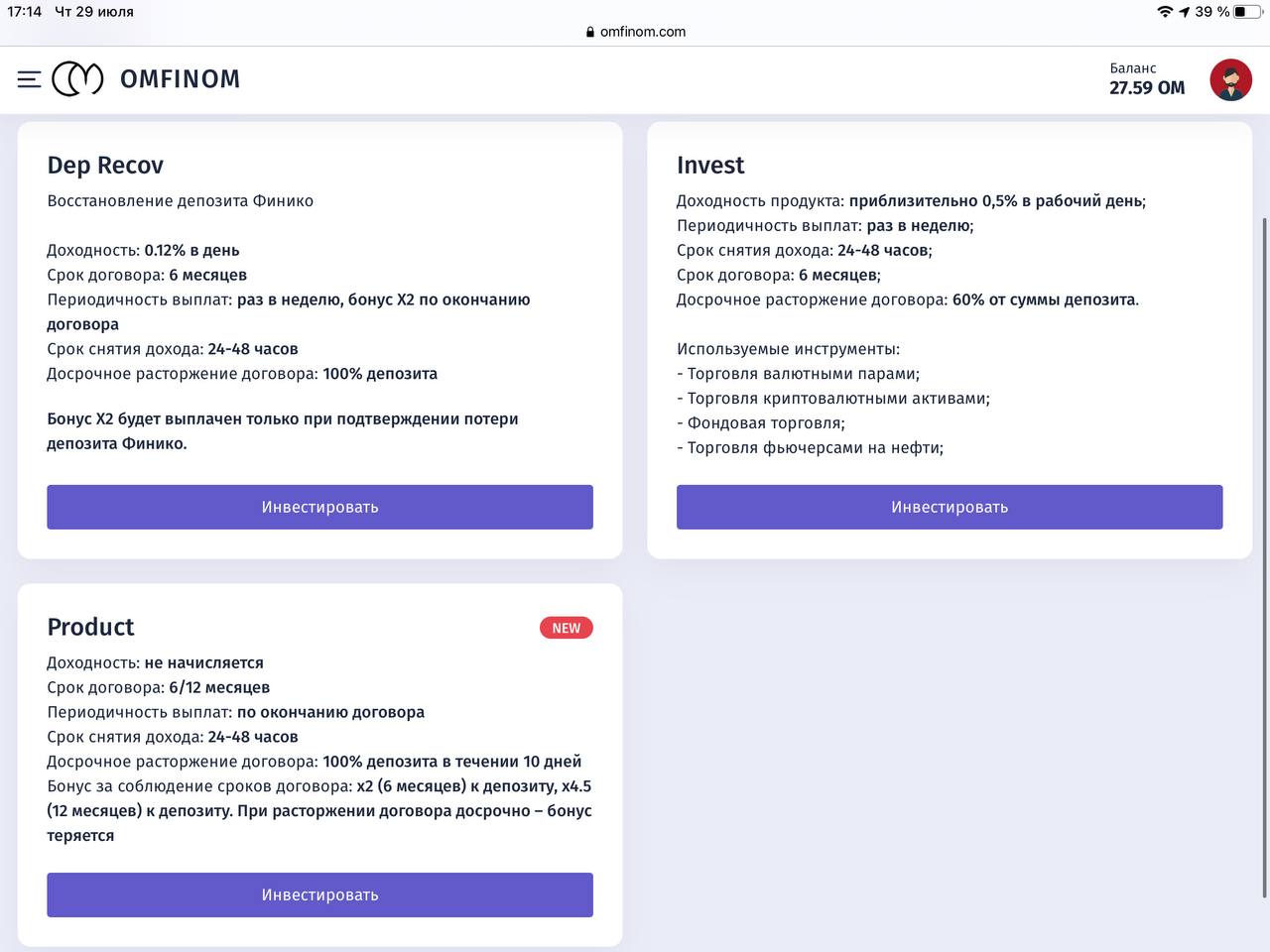Open the user profile avatar
Viewport: 1270px width, 952px height.
click(x=1230, y=79)
